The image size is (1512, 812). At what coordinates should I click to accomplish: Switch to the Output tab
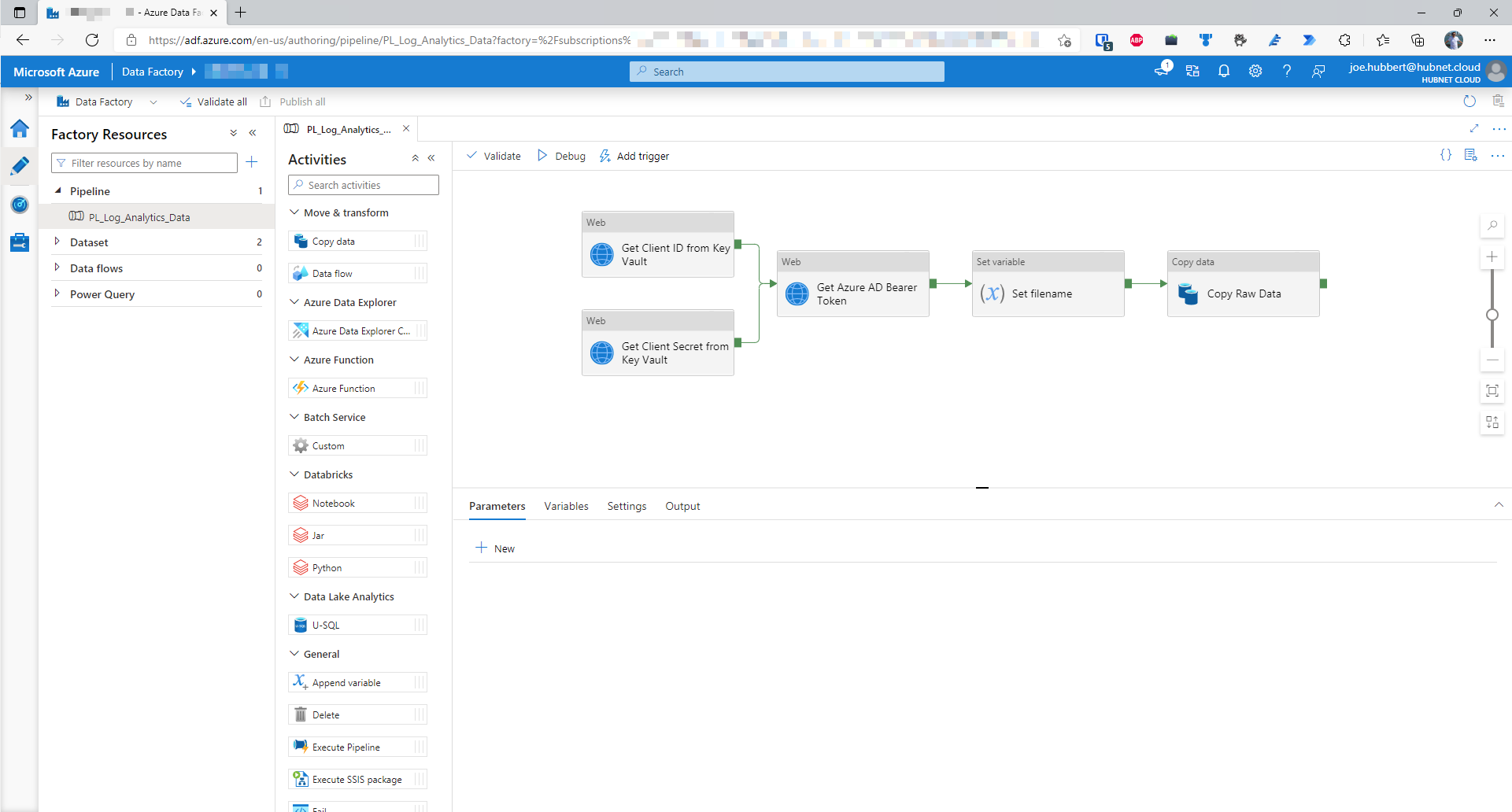point(682,506)
